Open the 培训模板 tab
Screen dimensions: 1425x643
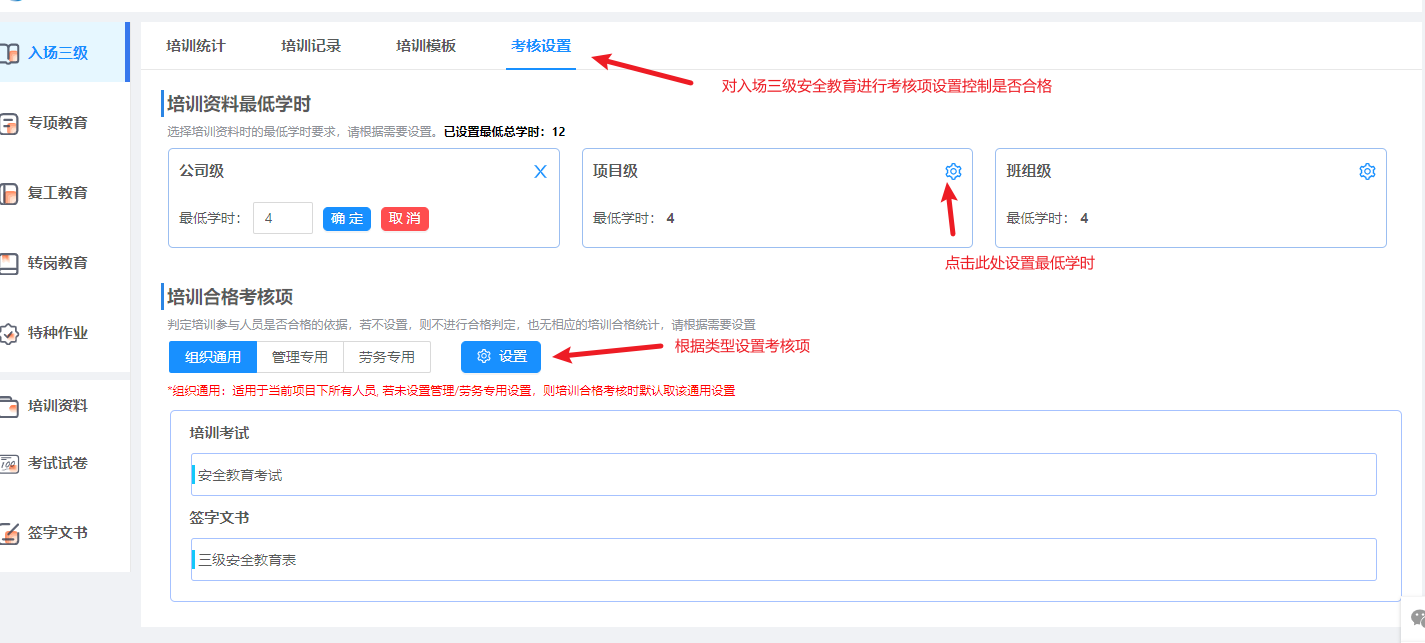click(x=426, y=46)
